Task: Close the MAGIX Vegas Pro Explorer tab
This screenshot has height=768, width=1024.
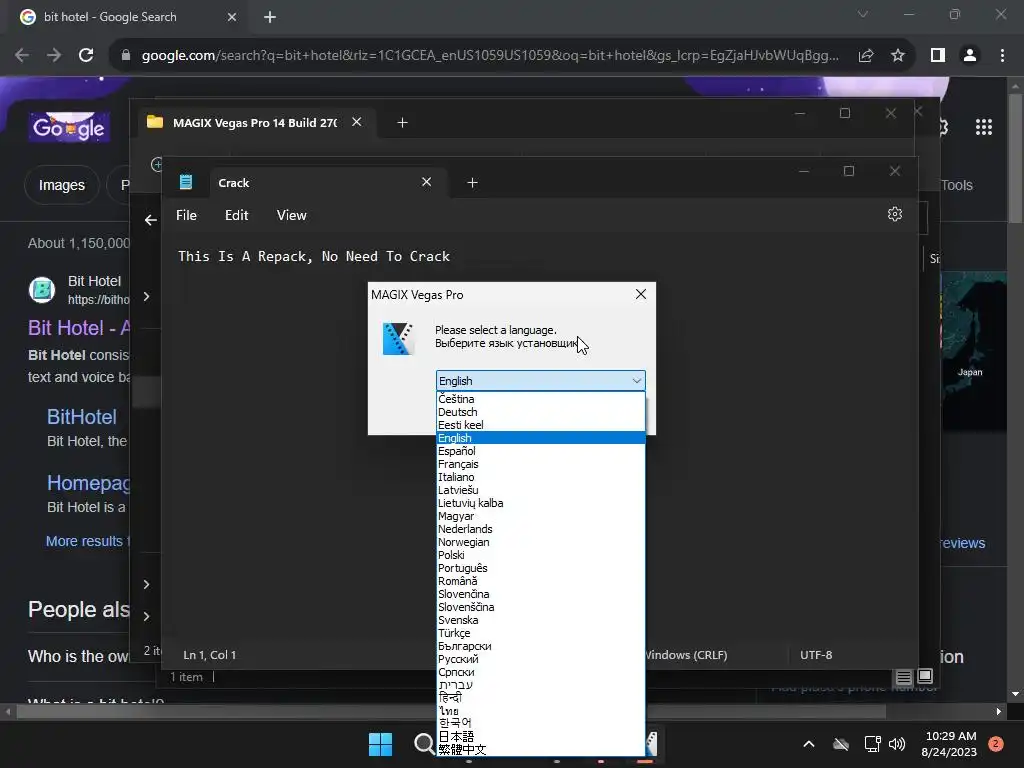Action: point(357,122)
